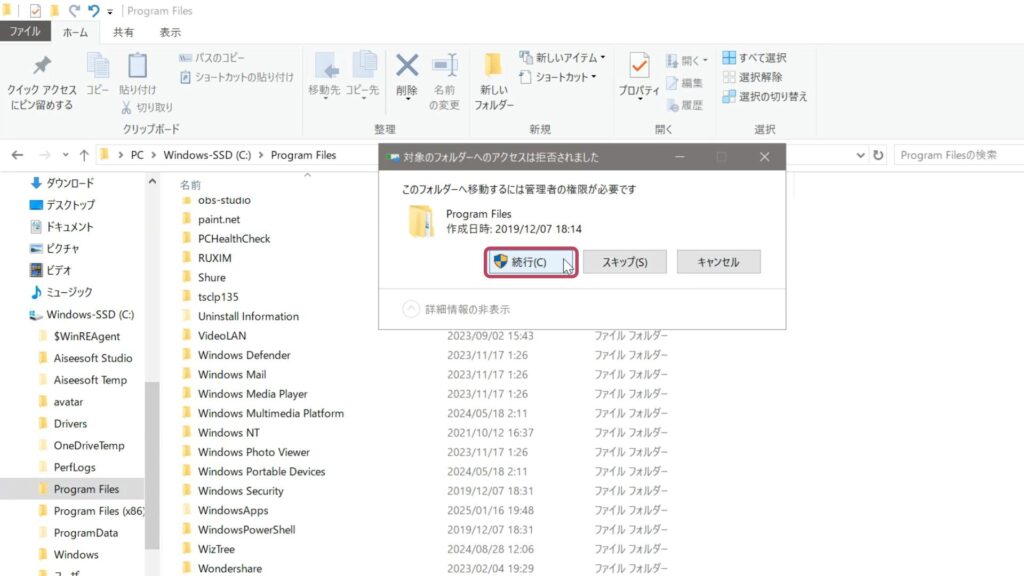Click the red Delete icon
1024x576 pixels.
(407, 66)
